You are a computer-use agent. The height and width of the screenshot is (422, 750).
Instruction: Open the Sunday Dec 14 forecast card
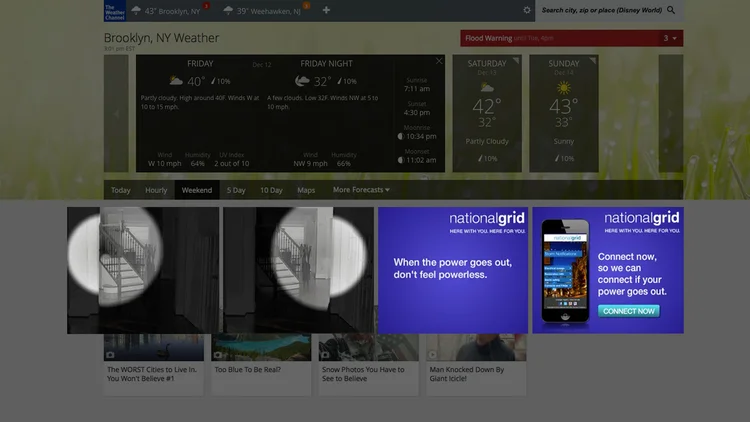click(564, 113)
